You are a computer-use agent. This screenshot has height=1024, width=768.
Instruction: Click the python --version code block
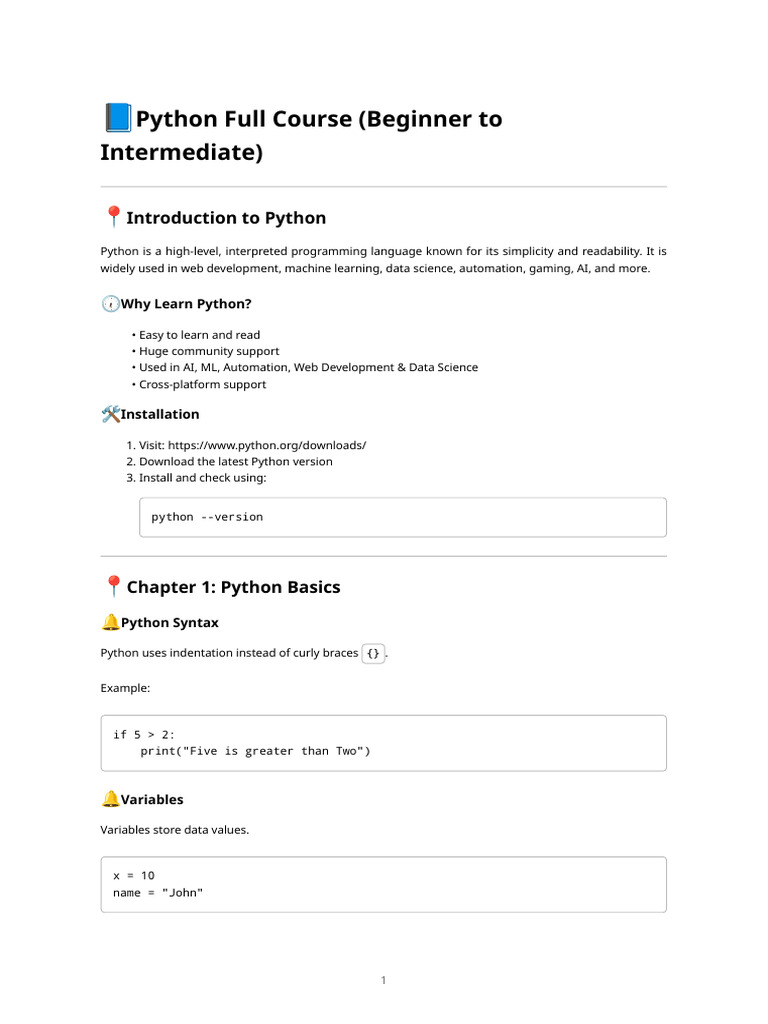[x=402, y=517]
